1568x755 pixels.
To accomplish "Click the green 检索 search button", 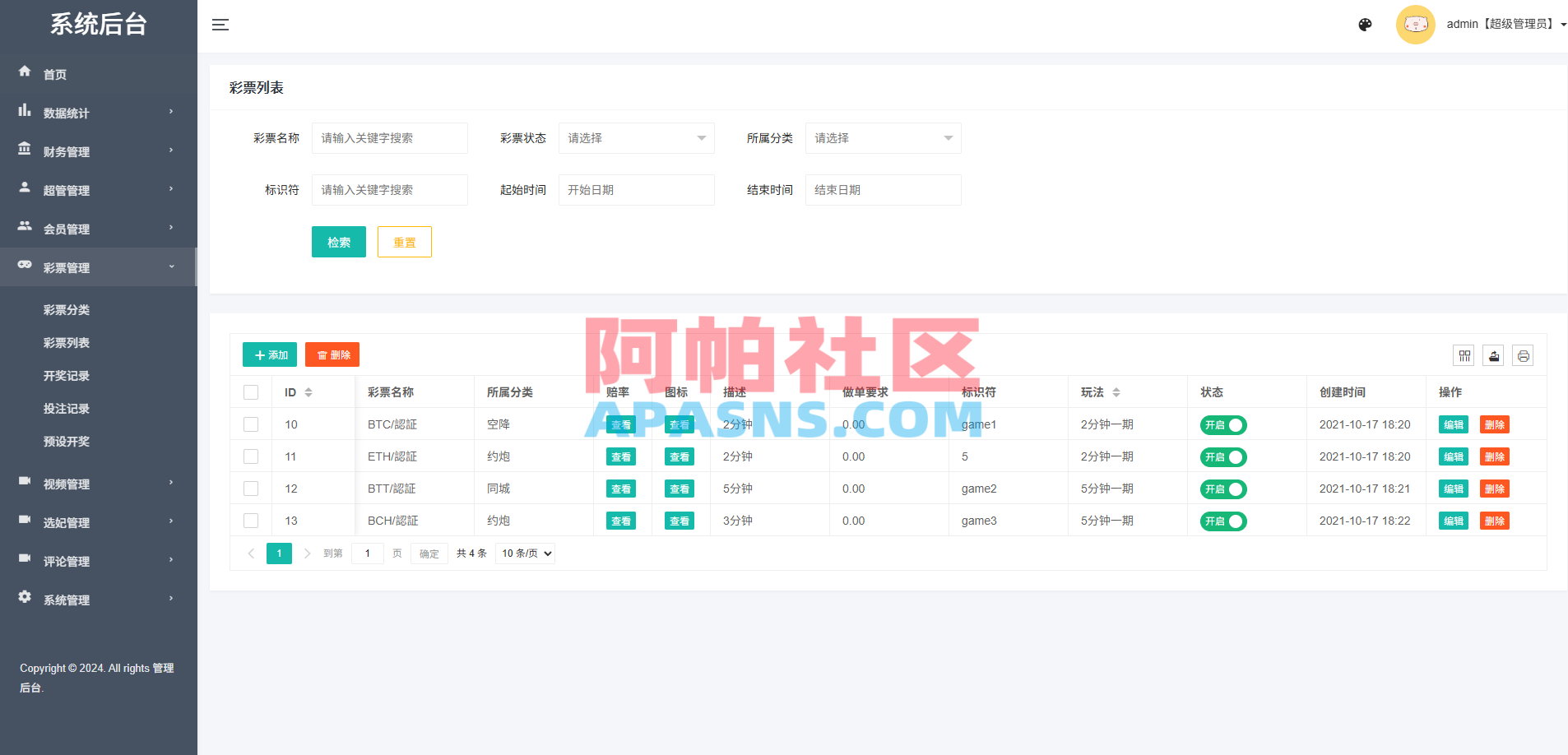I will point(339,242).
